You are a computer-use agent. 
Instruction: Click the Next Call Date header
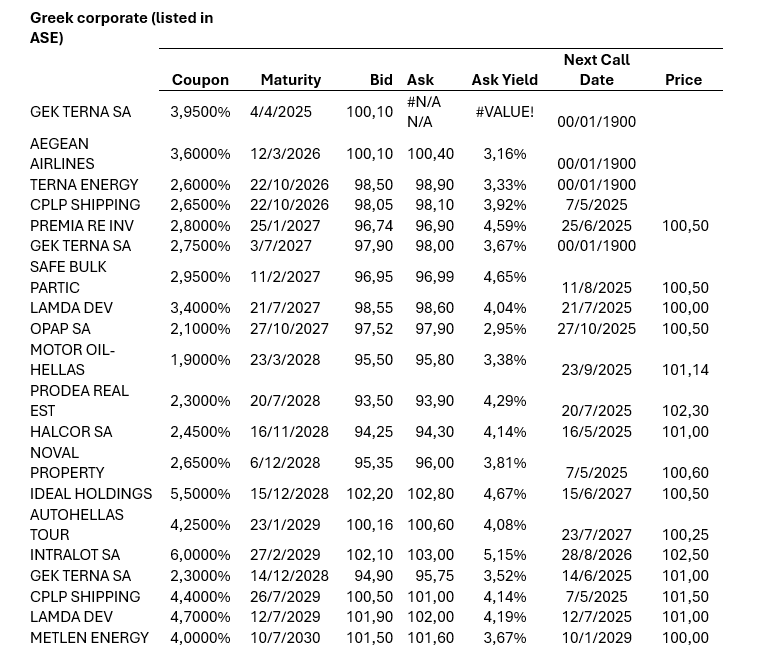pyautogui.click(x=596, y=70)
